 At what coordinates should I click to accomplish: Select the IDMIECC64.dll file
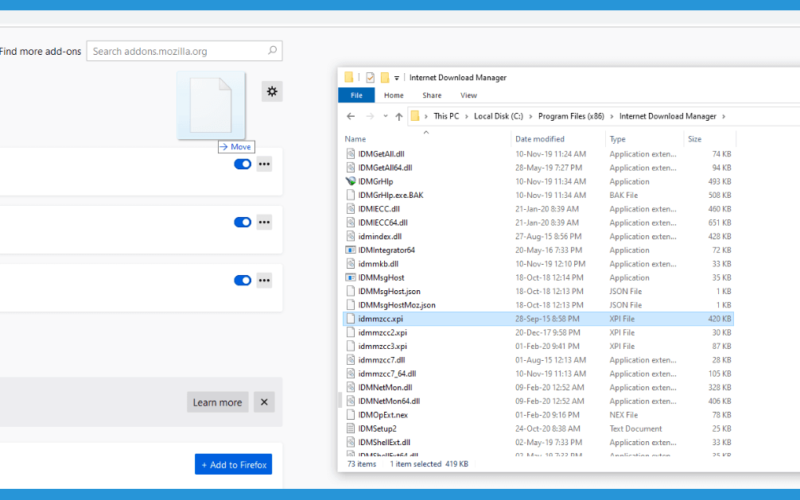(x=383, y=222)
